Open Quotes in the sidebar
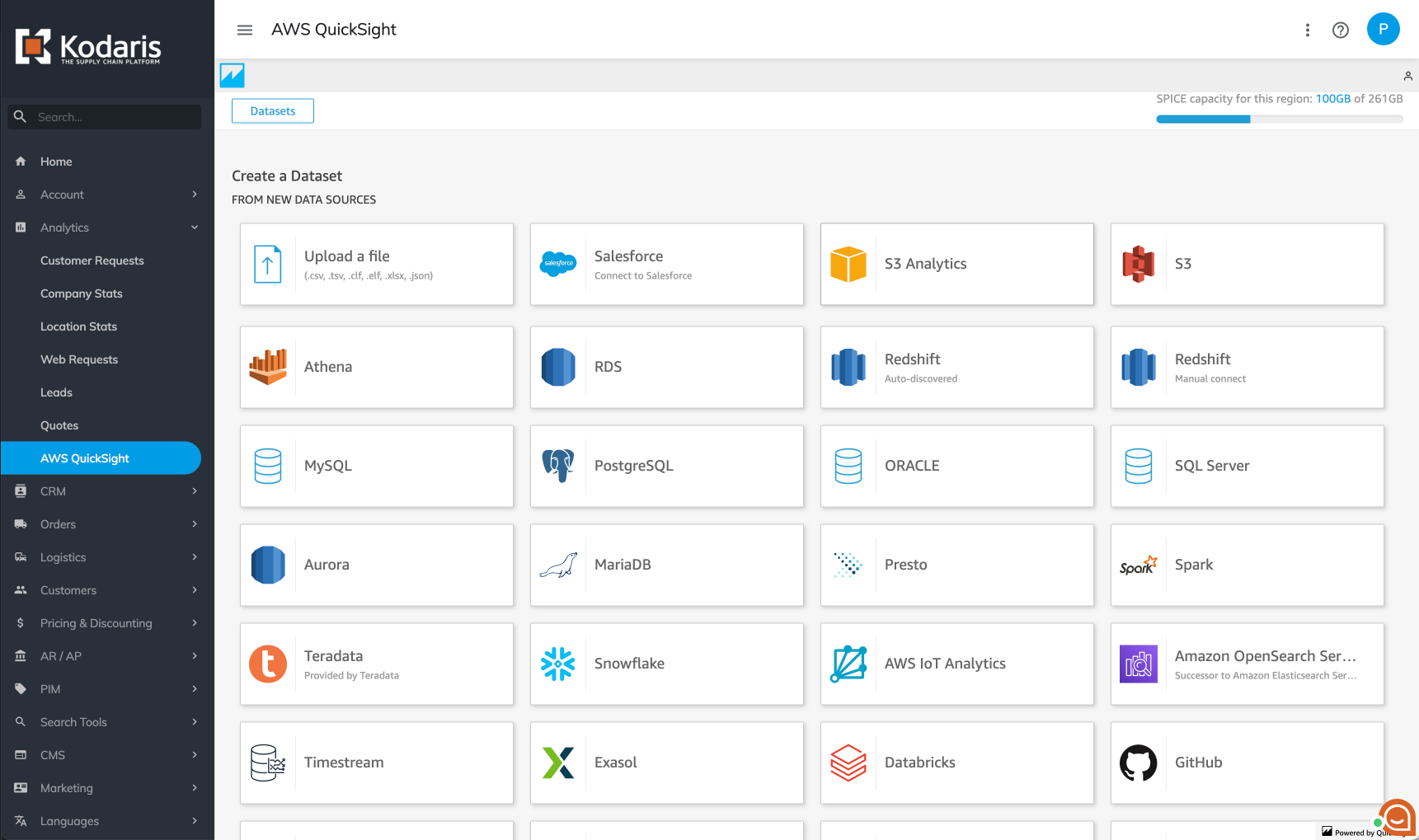 coord(59,425)
